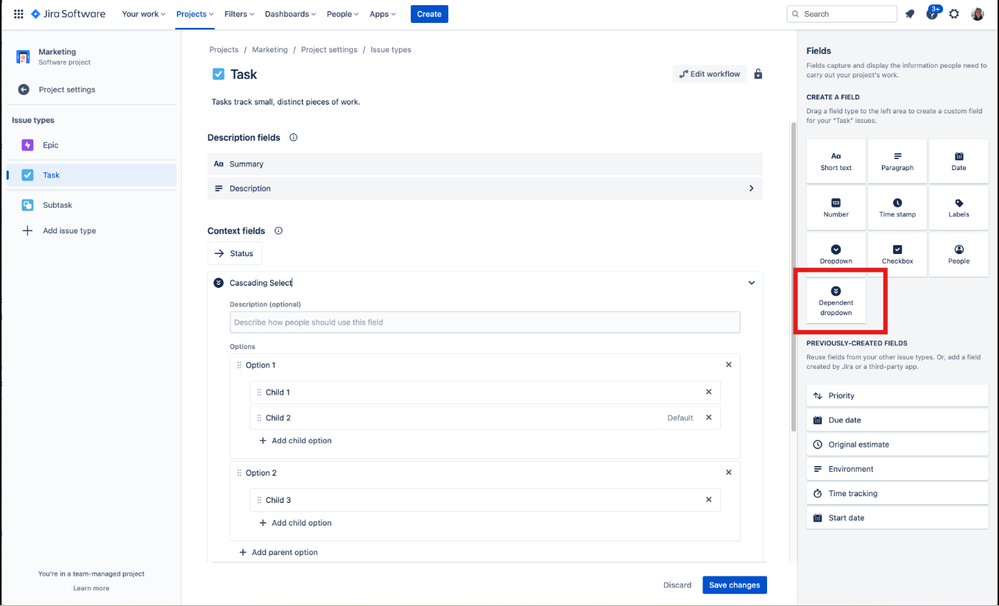Select the Checkbox field type
The height and width of the screenshot is (606, 999).
(x=897, y=254)
